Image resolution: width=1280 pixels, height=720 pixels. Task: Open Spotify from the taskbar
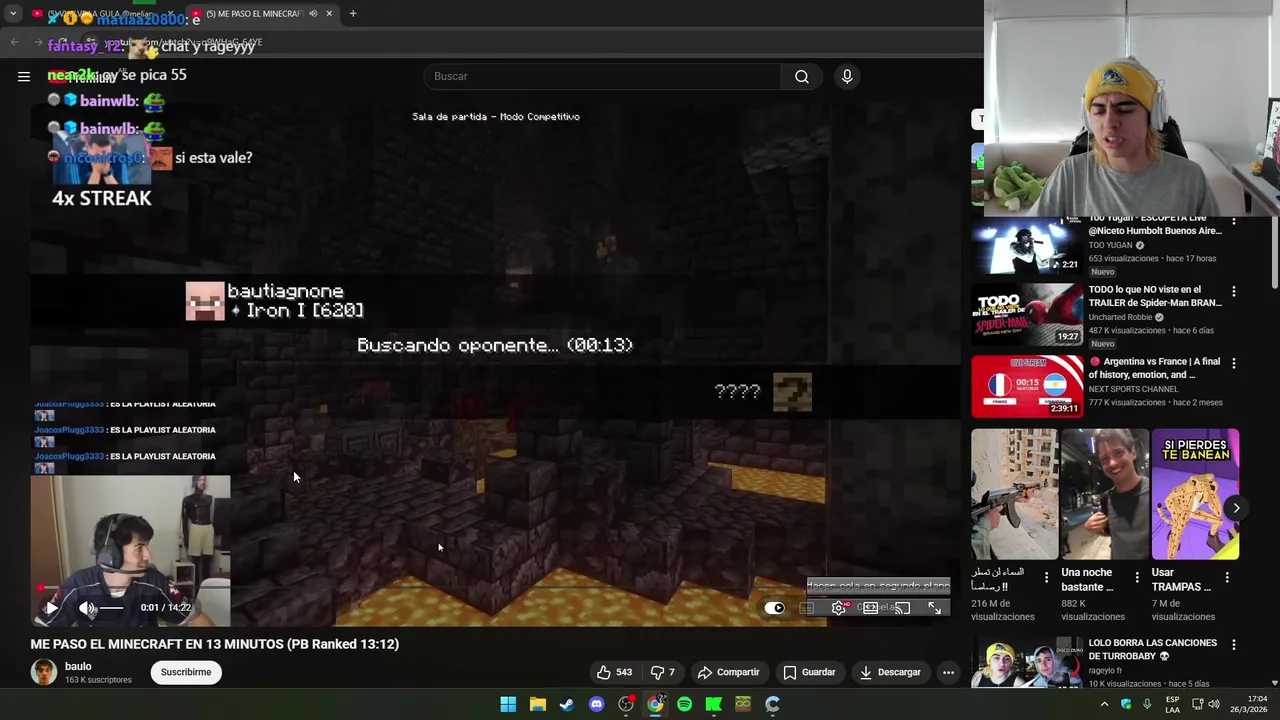[684, 704]
